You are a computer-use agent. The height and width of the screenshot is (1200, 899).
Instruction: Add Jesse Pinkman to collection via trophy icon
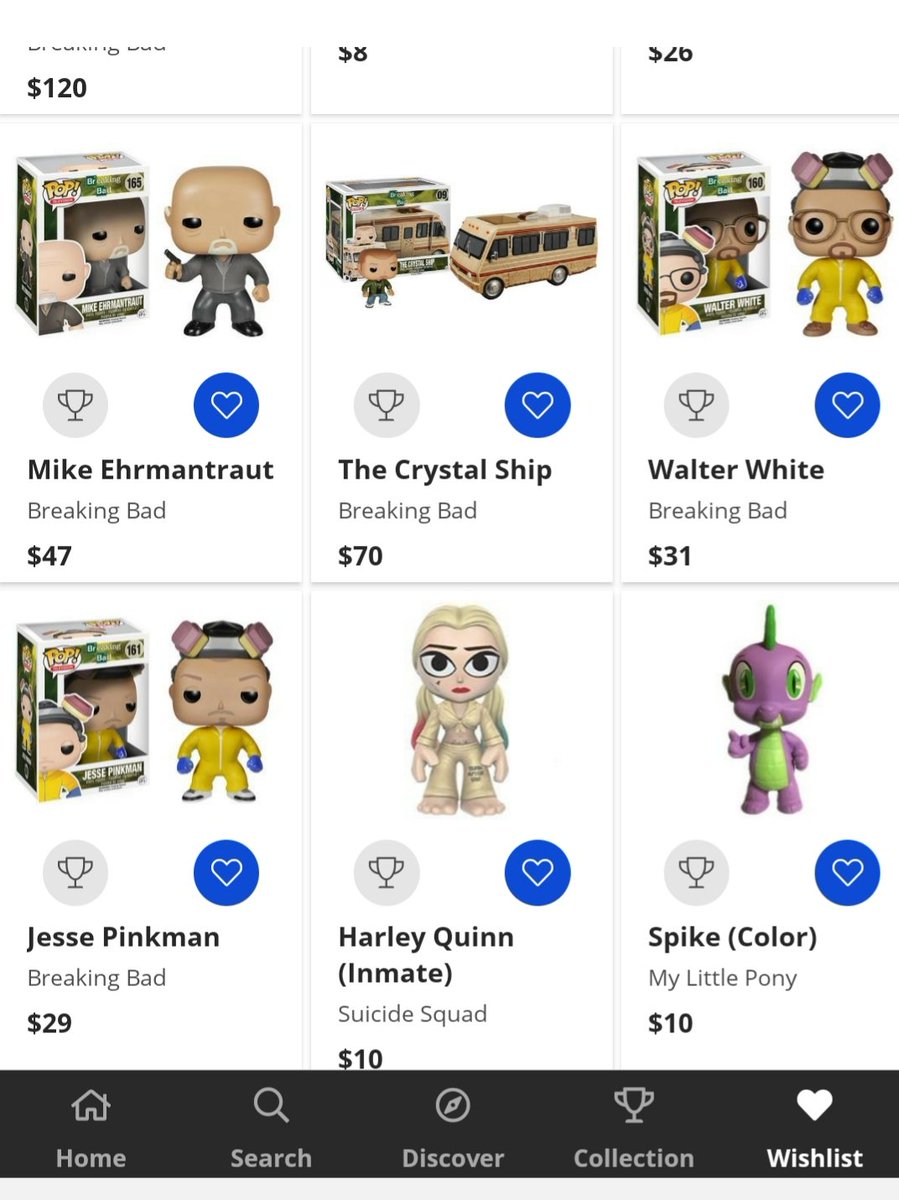tap(75, 872)
